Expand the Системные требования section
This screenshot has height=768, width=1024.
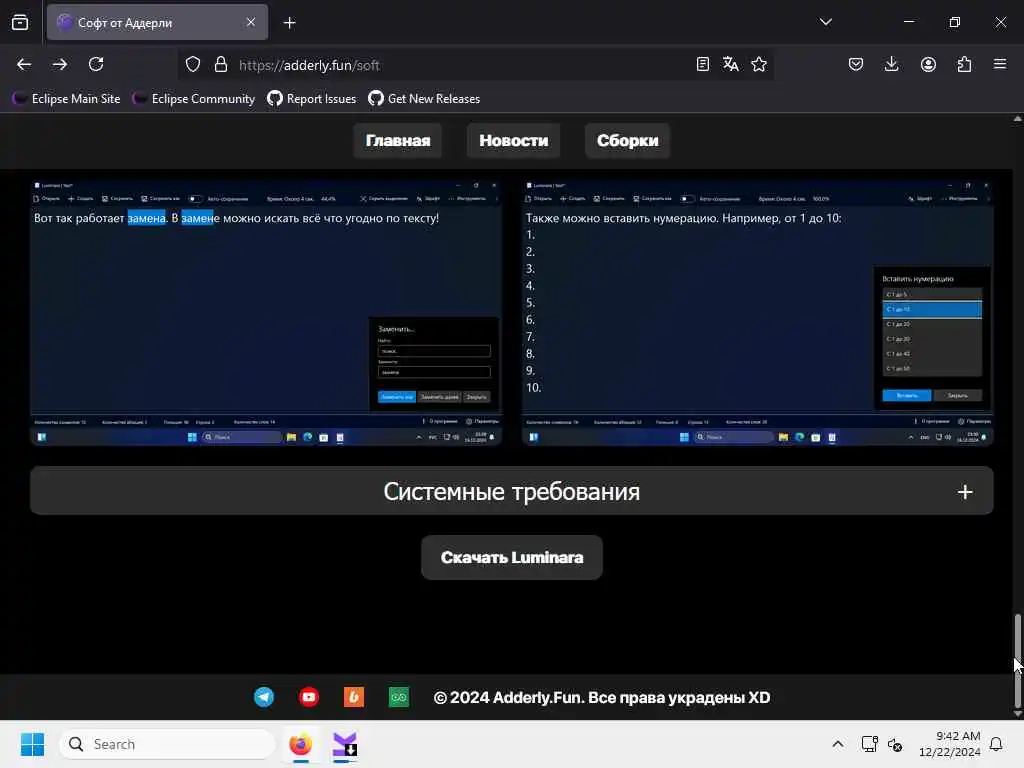[x=512, y=491]
